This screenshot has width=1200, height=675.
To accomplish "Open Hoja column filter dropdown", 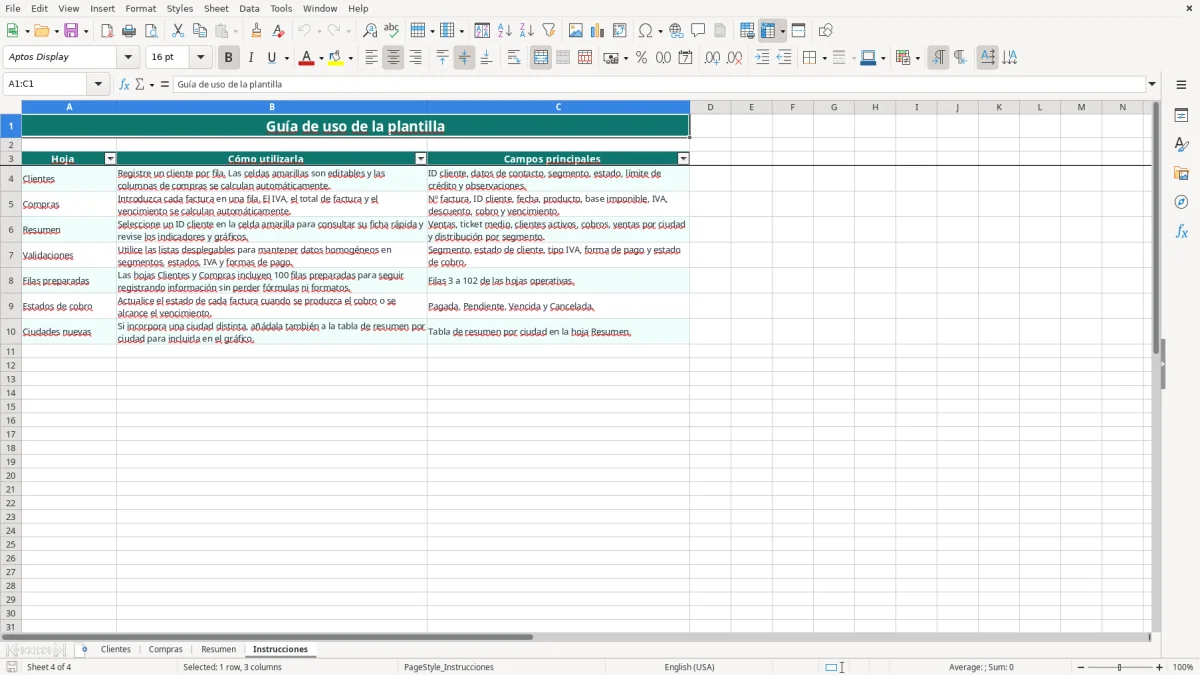I will 110,159.
